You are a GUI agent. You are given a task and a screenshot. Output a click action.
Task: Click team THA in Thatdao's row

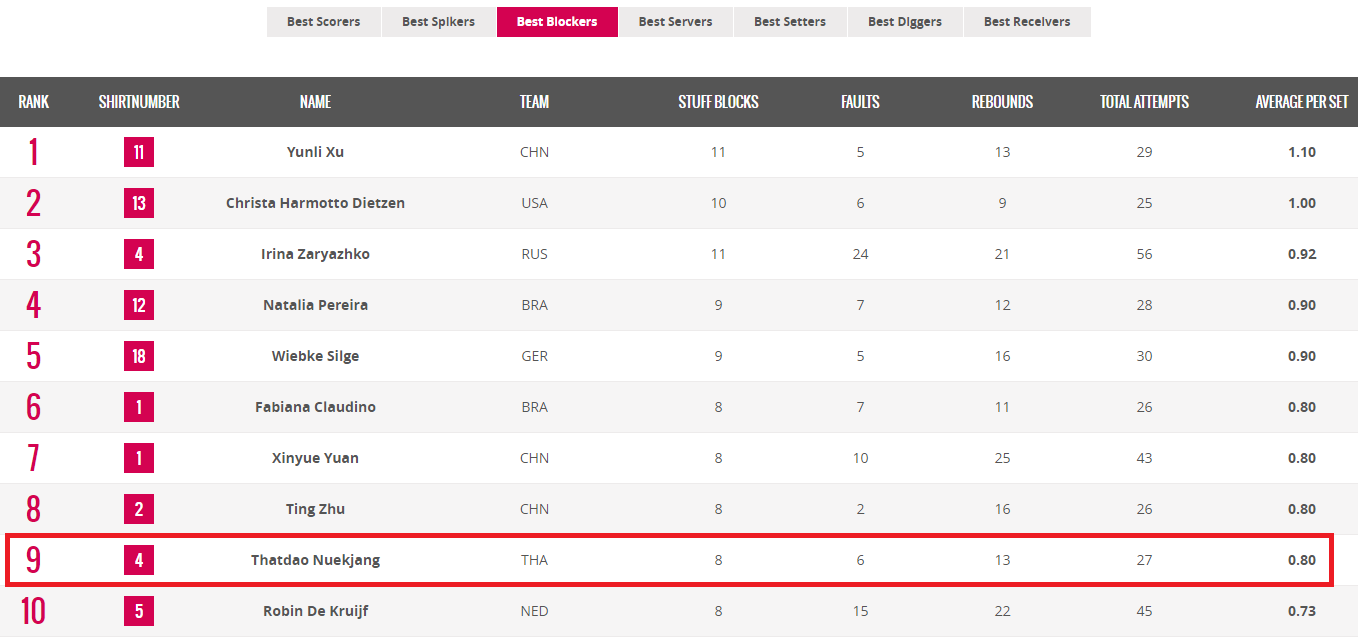[535, 560]
